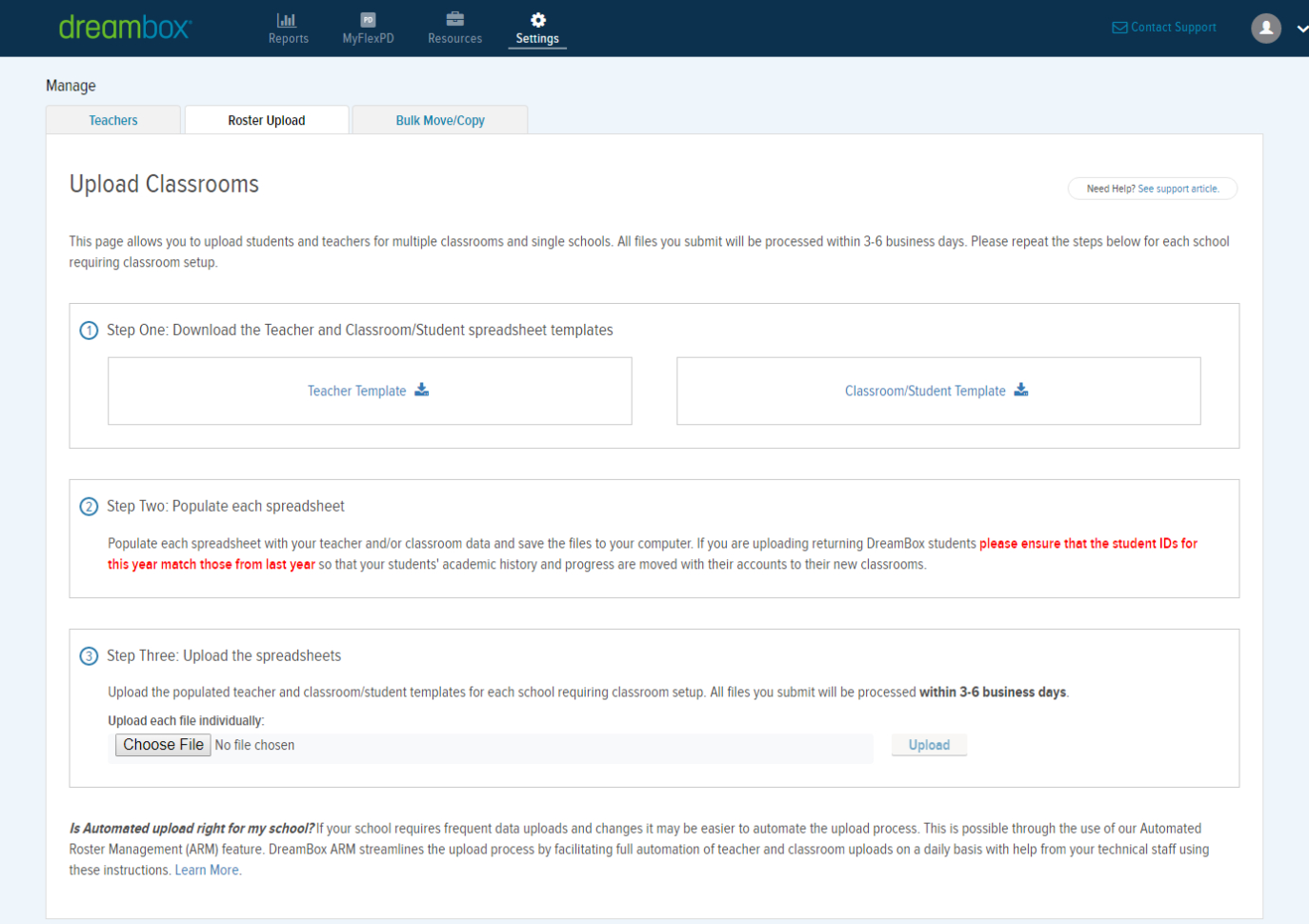
Task: Click Step Two: Populate each spreadsheet heading
Action: point(226,506)
